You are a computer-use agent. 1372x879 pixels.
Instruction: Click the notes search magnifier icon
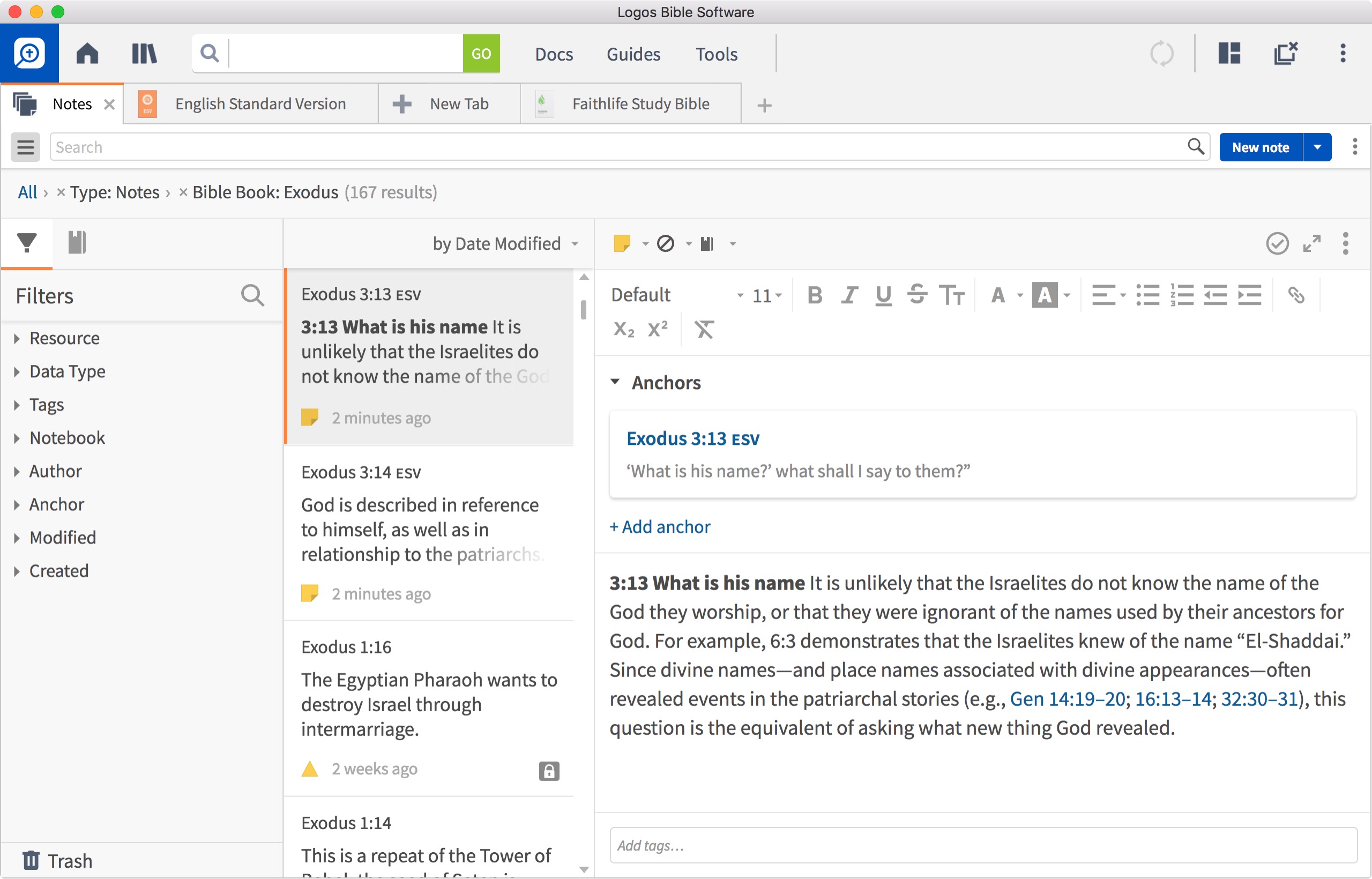coord(1196,147)
